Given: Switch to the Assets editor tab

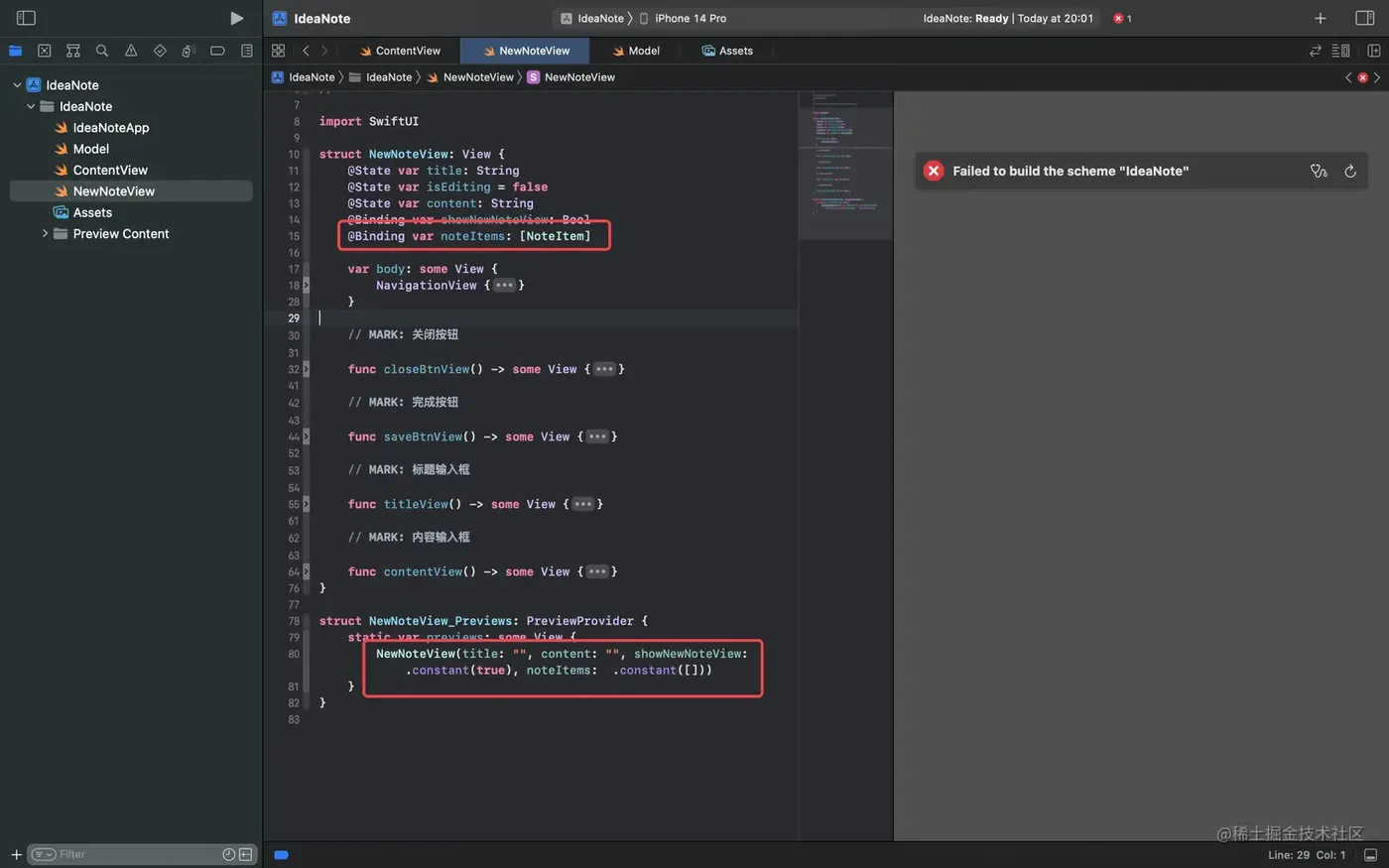Looking at the screenshot, I should (x=727, y=51).
